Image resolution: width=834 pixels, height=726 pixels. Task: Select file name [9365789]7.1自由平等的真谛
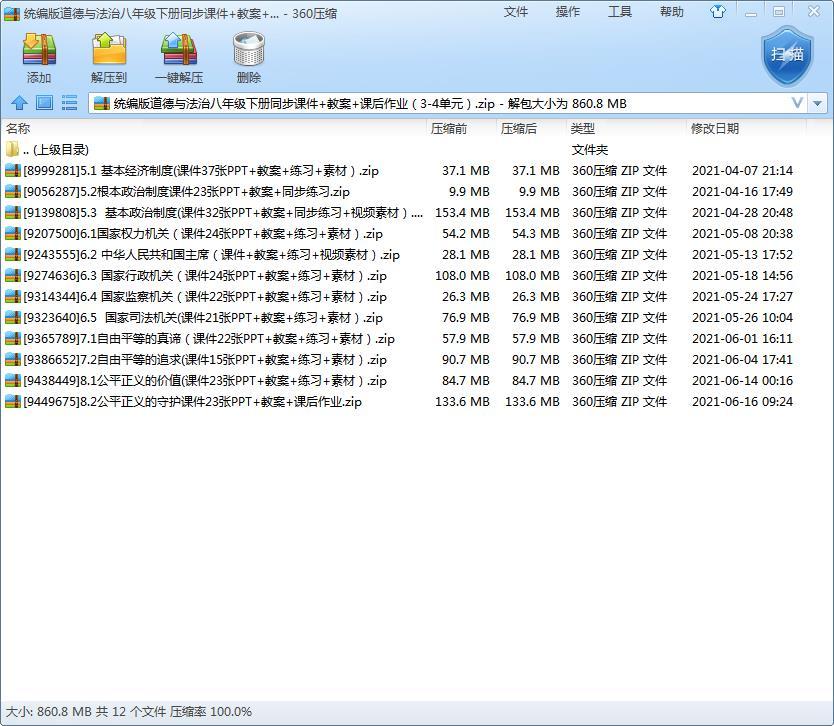(208, 339)
